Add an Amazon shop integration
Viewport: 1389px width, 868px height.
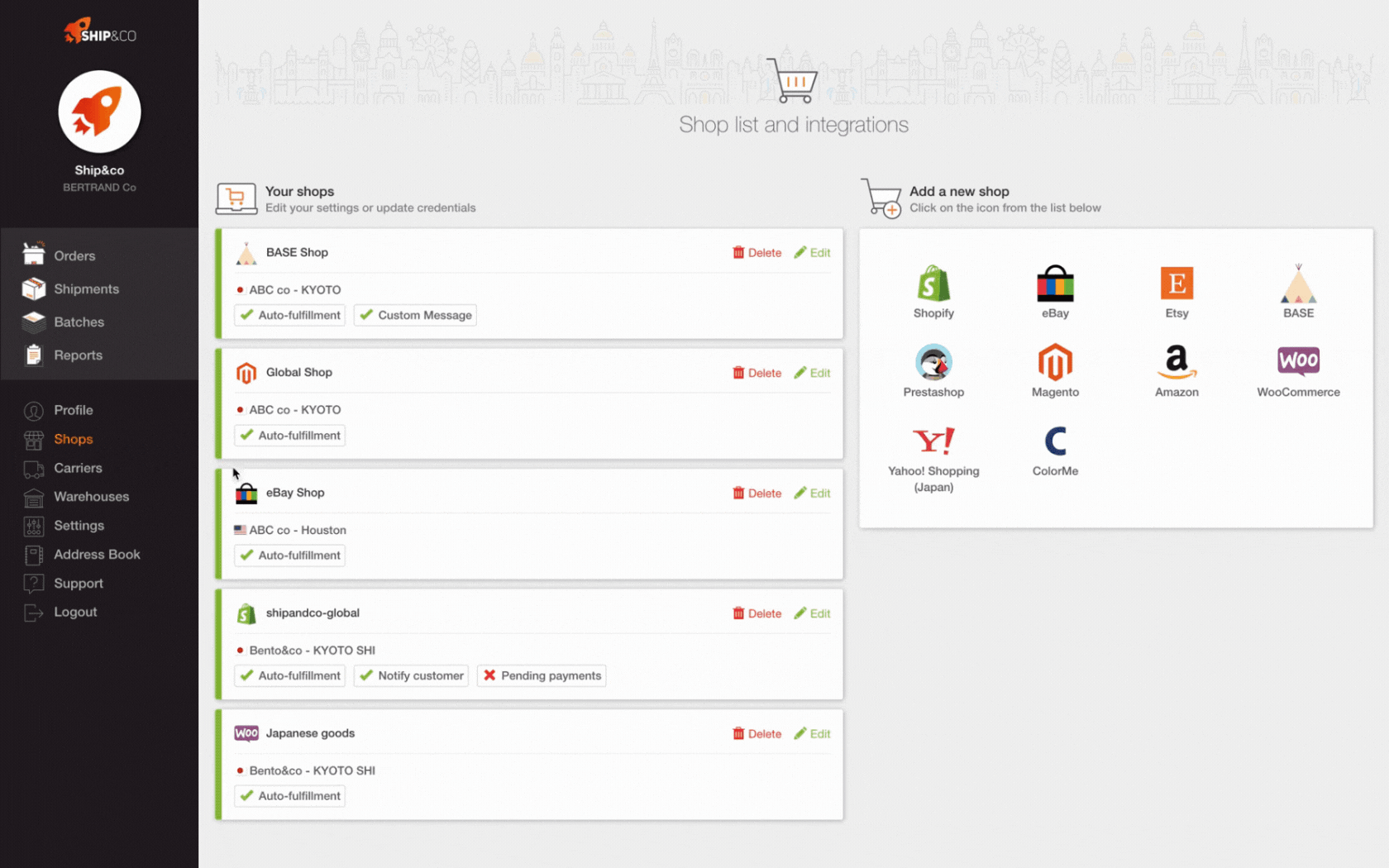[1177, 370]
